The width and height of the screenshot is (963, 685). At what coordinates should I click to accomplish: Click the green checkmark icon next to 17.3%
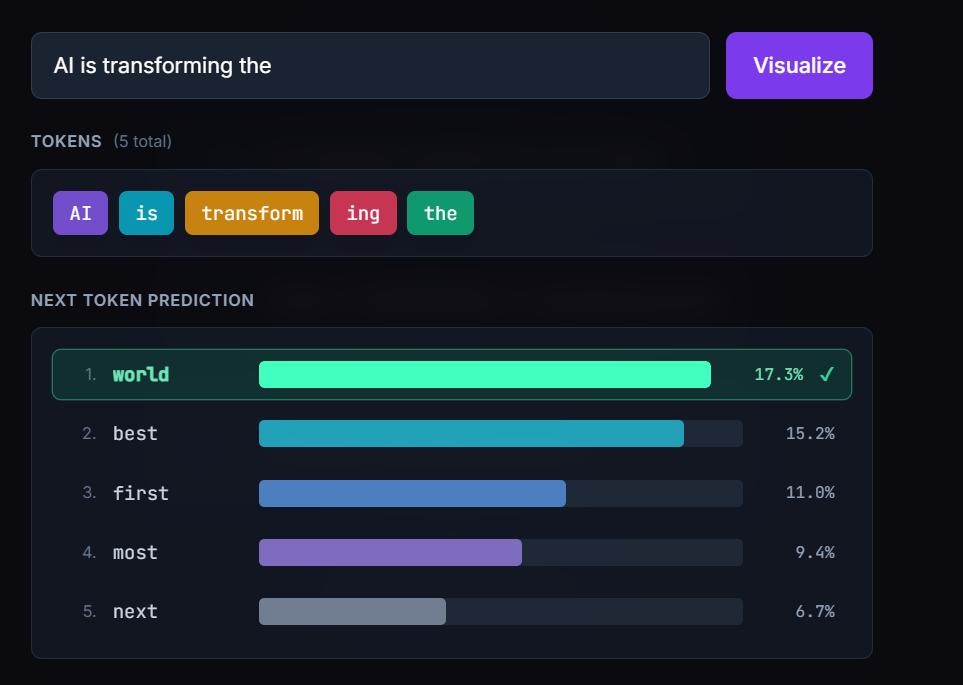(x=827, y=374)
